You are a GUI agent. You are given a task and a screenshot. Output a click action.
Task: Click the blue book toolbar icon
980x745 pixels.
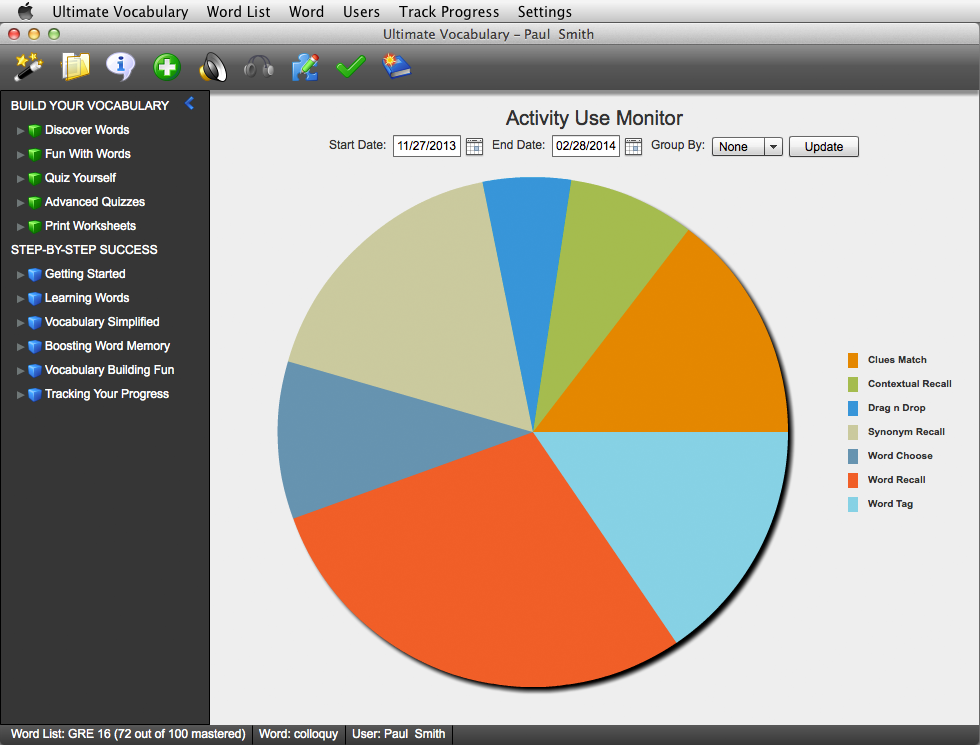point(397,67)
